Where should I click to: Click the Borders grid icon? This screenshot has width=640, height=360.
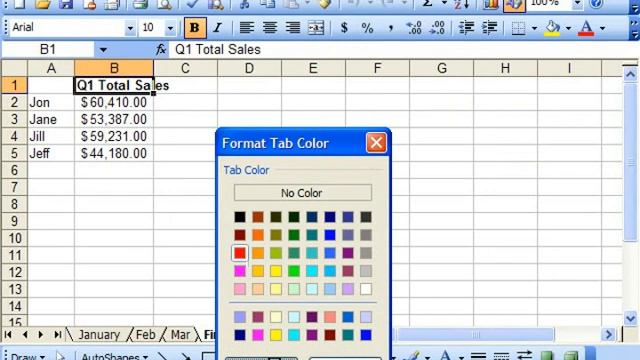pos(518,28)
